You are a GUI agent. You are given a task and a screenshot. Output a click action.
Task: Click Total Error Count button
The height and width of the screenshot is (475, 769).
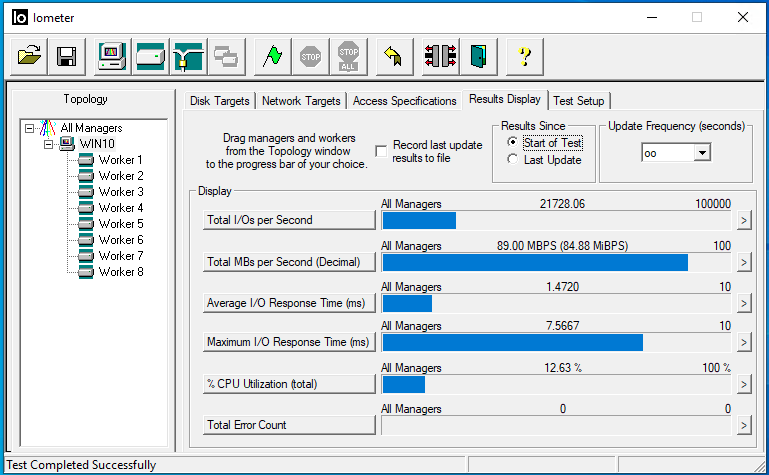click(289, 425)
